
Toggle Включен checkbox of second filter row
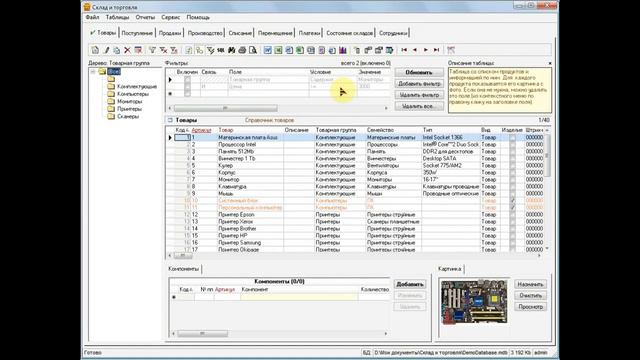point(187,87)
